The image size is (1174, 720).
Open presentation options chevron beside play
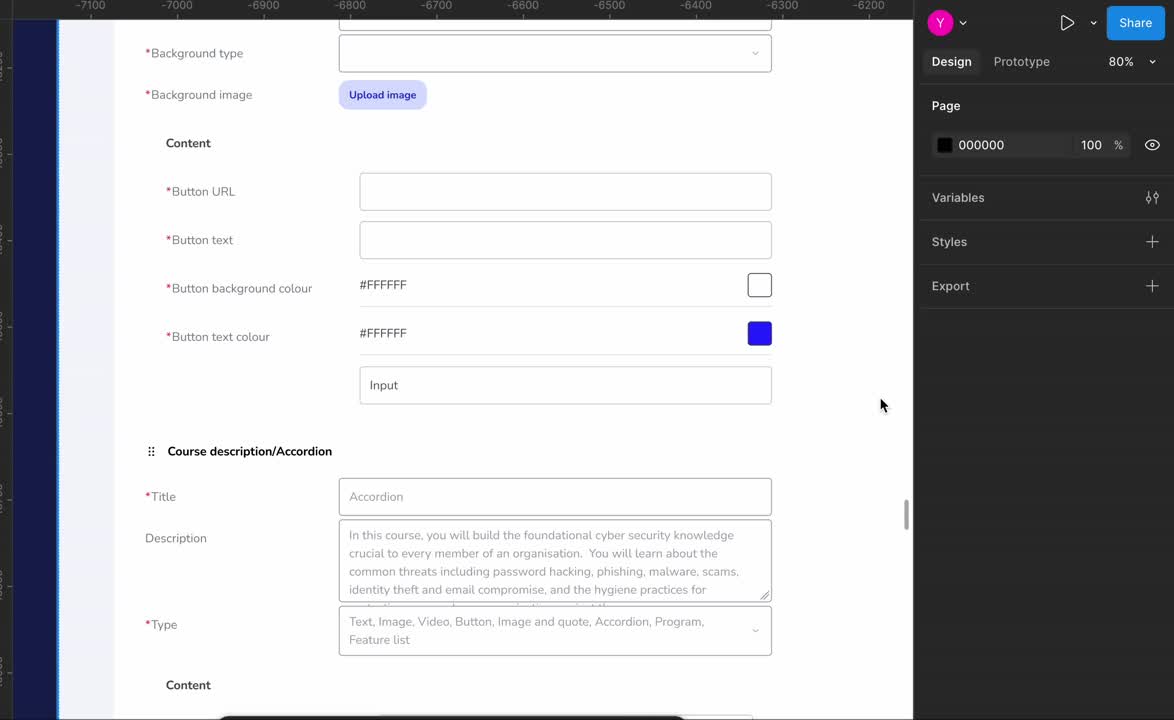pyautogui.click(x=1093, y=23)
